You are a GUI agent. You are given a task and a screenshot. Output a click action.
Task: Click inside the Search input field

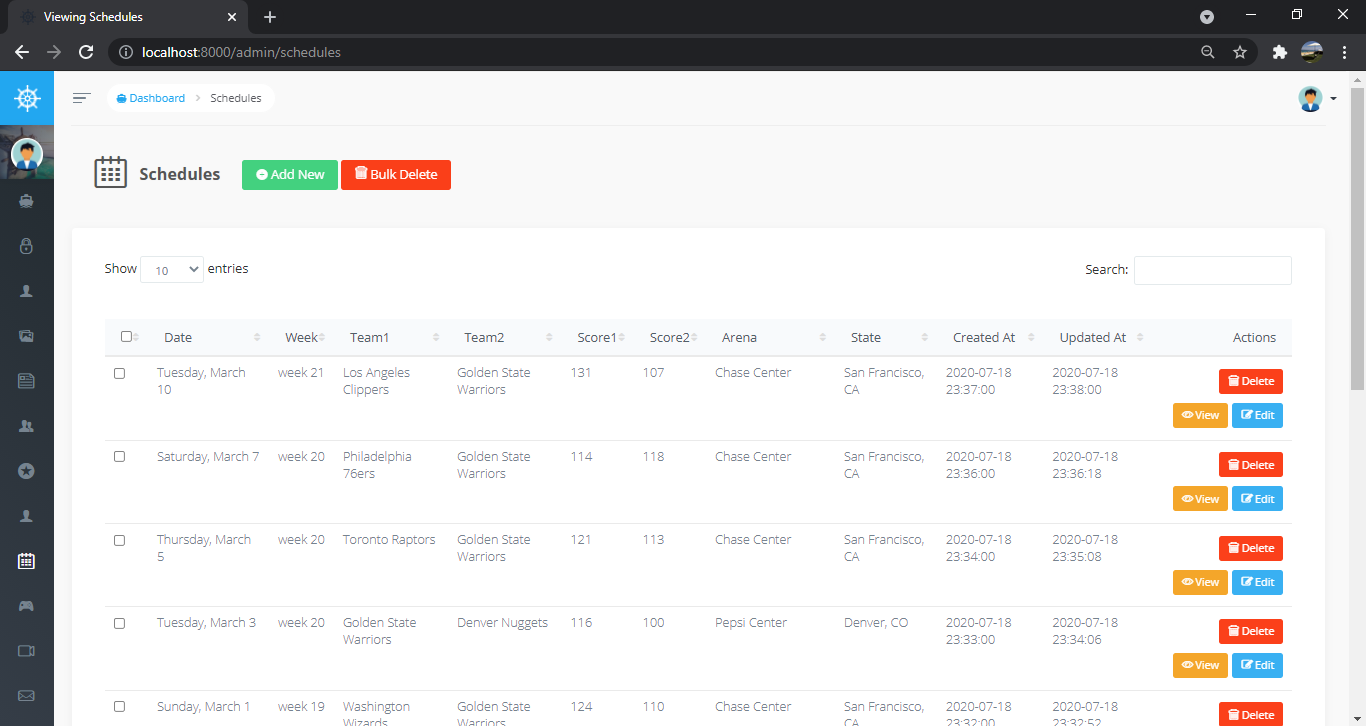tap(1212, 270)
